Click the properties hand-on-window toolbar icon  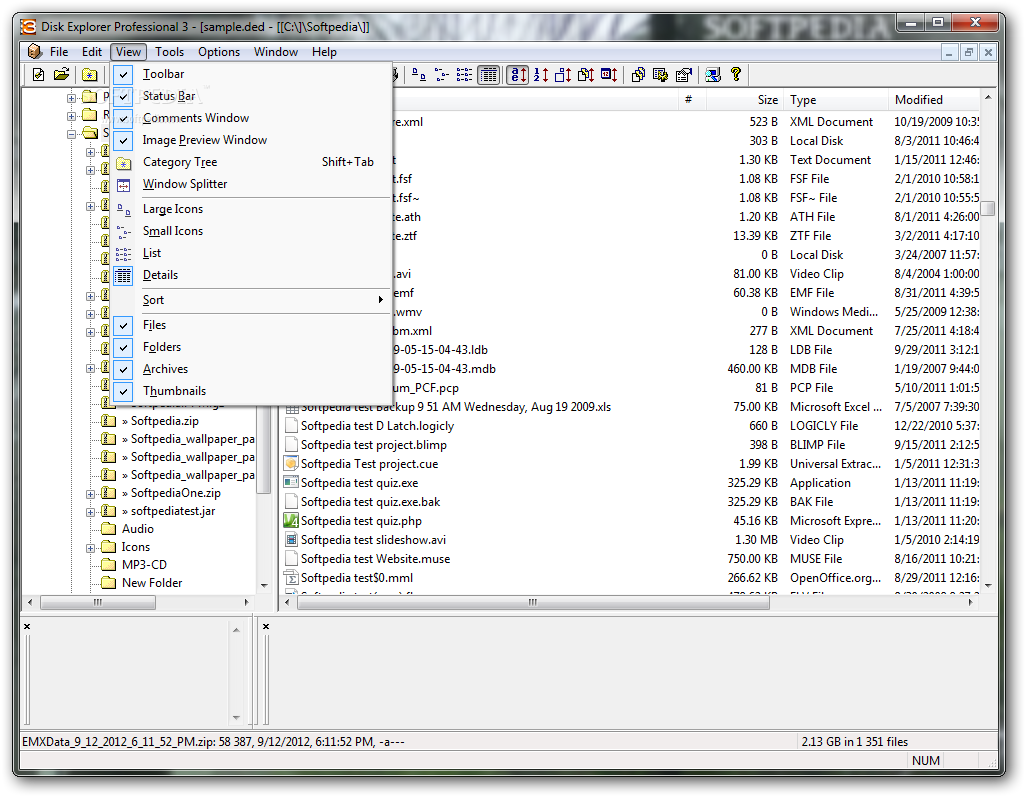pos(684,75)
